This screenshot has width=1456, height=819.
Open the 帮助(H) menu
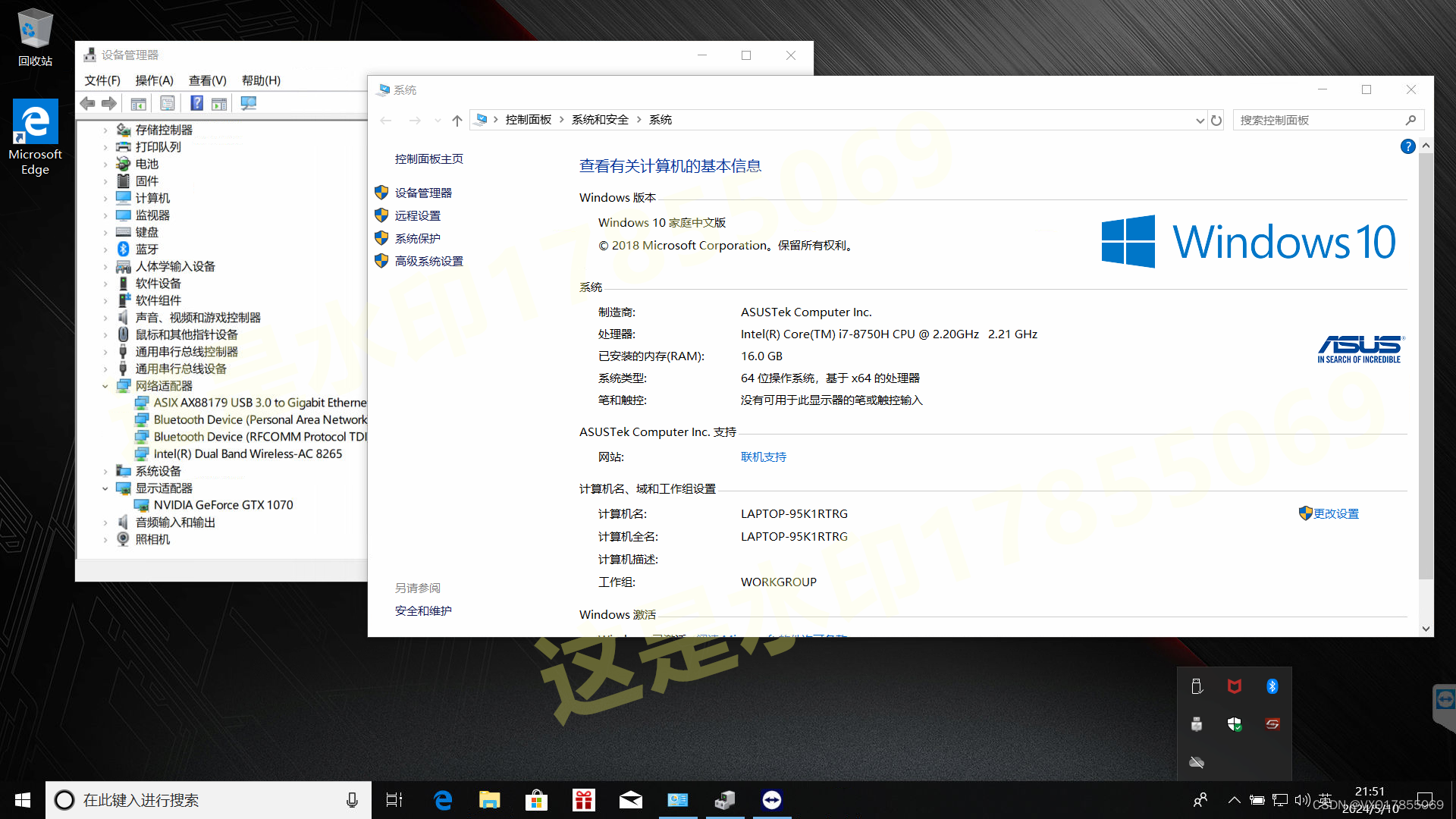tap(261, 80)
